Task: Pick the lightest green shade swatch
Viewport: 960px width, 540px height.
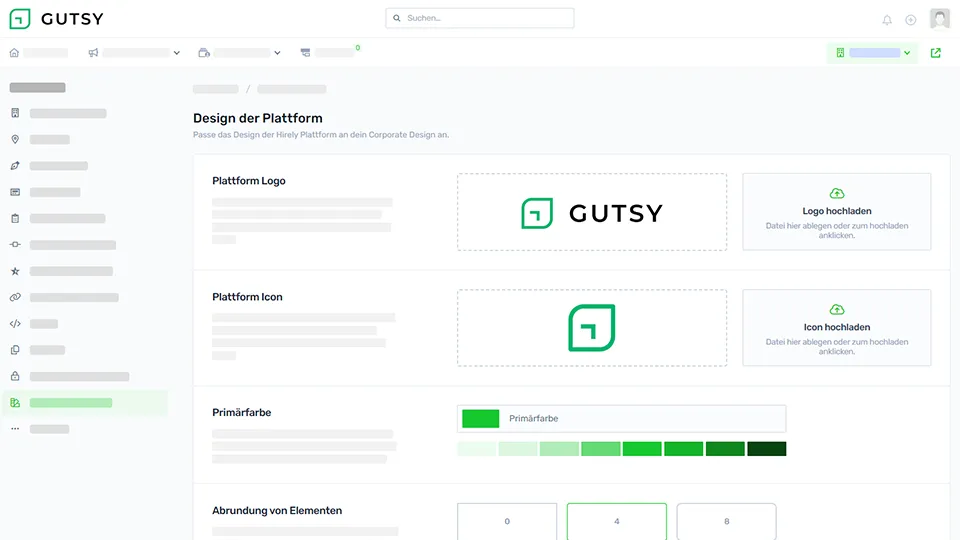Action: tap(477, 449)
